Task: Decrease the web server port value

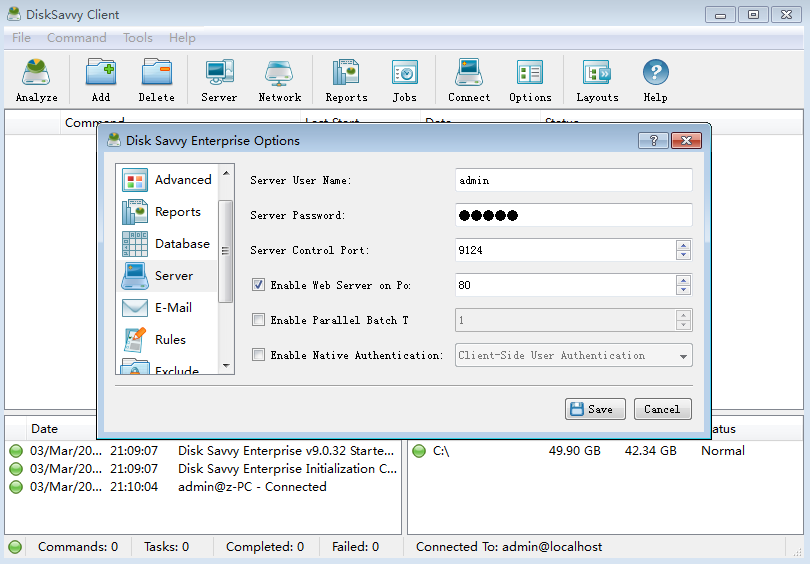Action: 683,290
